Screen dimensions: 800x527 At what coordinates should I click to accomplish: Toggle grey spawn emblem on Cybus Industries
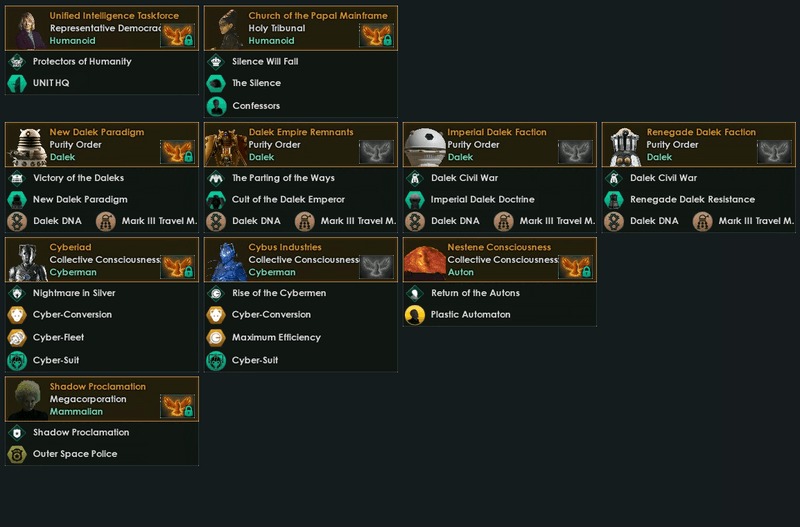point(377,267)
